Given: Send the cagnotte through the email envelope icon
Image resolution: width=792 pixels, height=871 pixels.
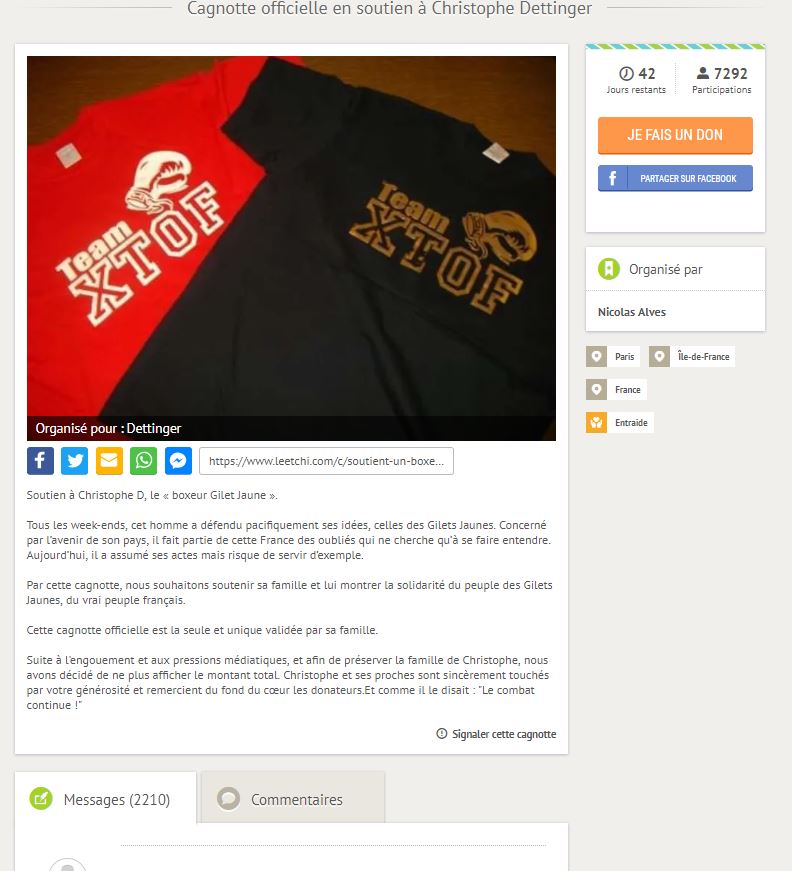Looking at the screenshot, I should click(x=109, y=460).
